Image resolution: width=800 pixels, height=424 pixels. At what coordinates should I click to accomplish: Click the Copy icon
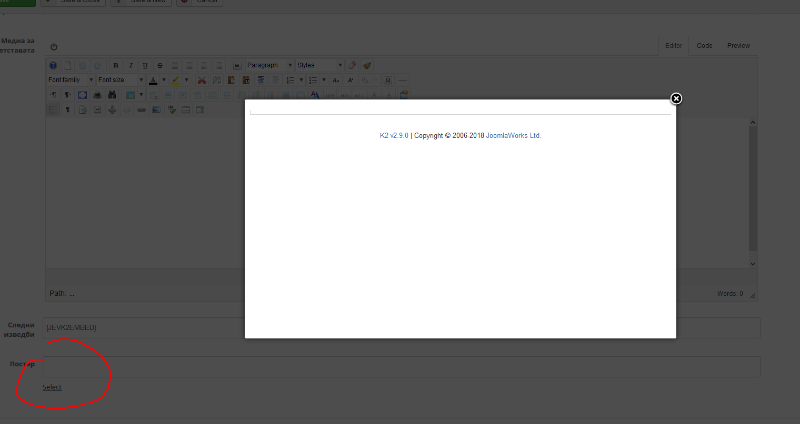pos(217,80)
